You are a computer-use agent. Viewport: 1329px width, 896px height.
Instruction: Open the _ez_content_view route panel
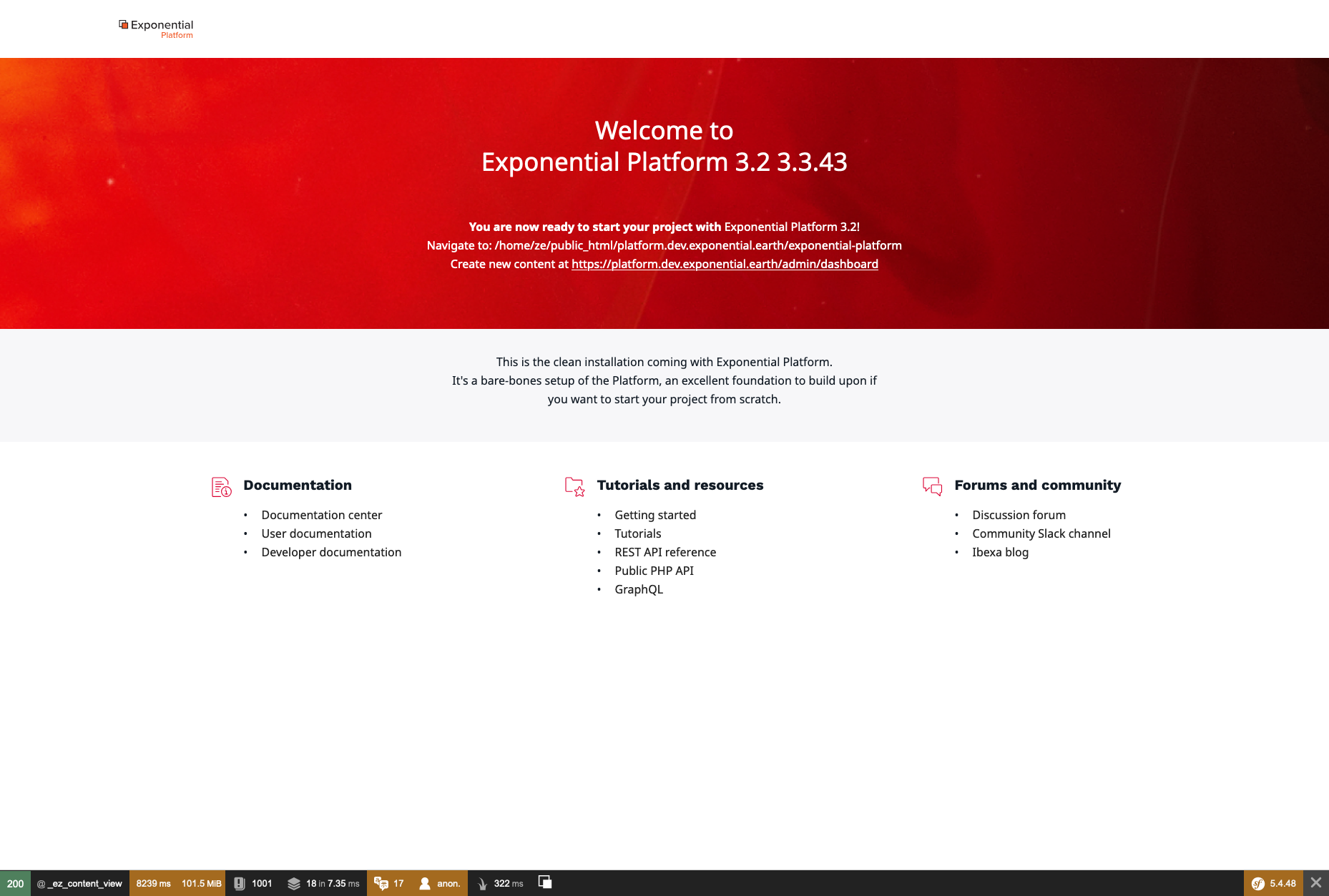pyautogui.click(x=81, y=883)
